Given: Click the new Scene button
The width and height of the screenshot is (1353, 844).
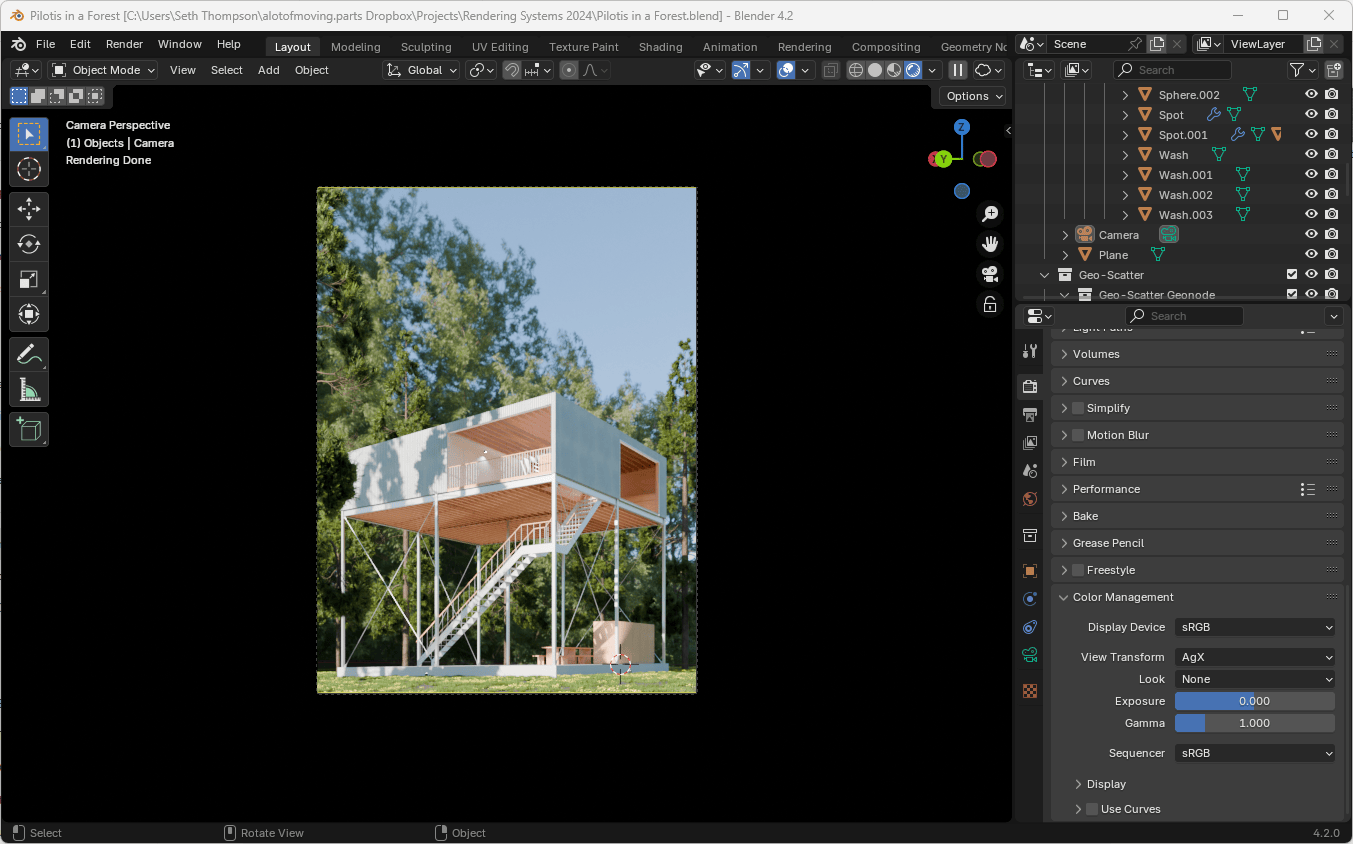Looking at the screenshot, I should [1157, 44].
